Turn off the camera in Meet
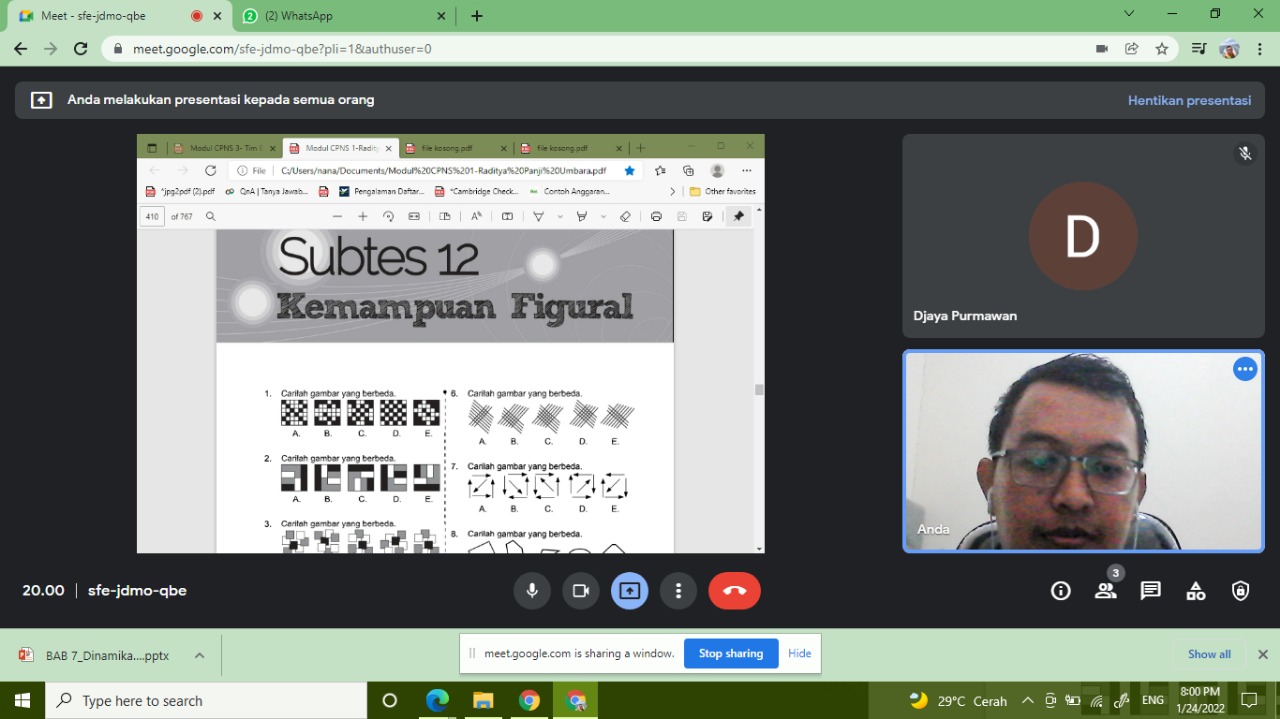This screenshot has width=1280, height=719. point(580,591)
